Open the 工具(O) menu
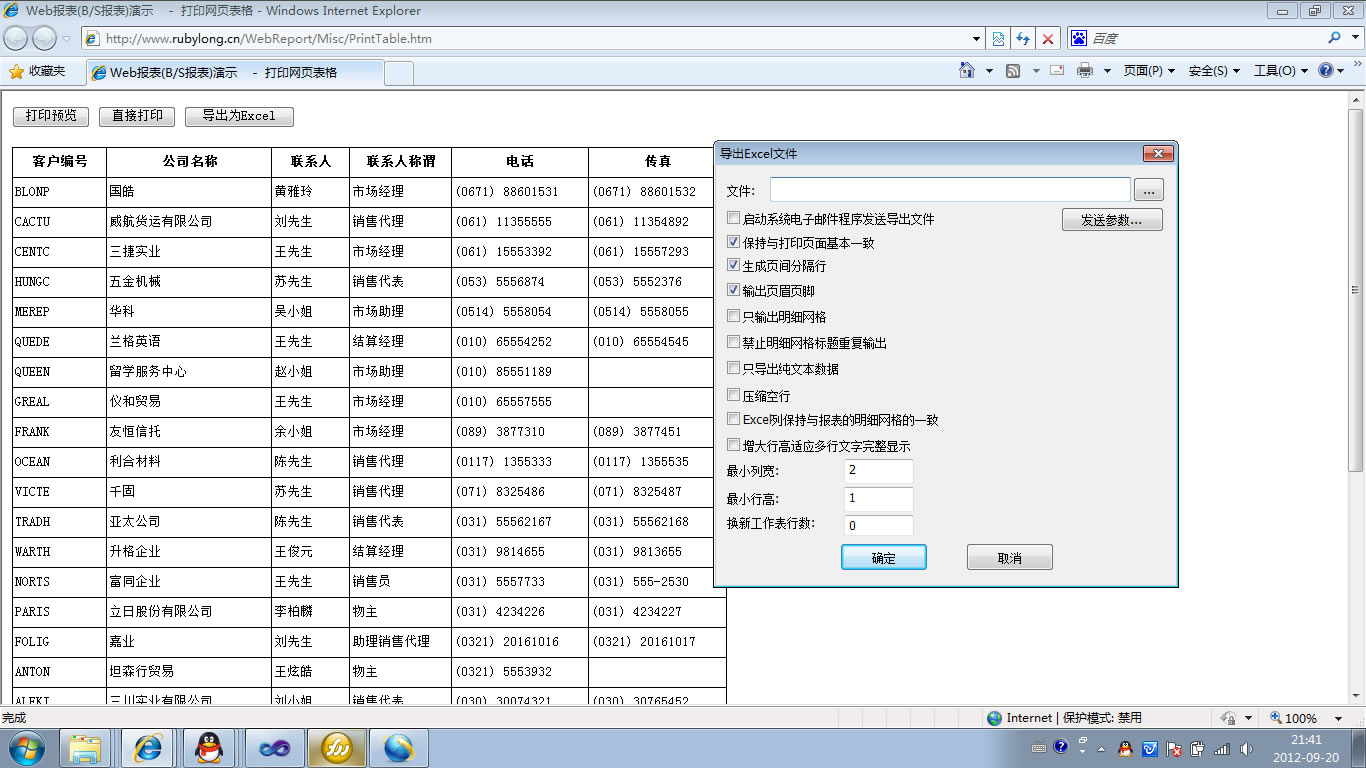Image resolution: width=1366 pixels, height=768 pixels. pyautogui.click(x=1280, y=71)
